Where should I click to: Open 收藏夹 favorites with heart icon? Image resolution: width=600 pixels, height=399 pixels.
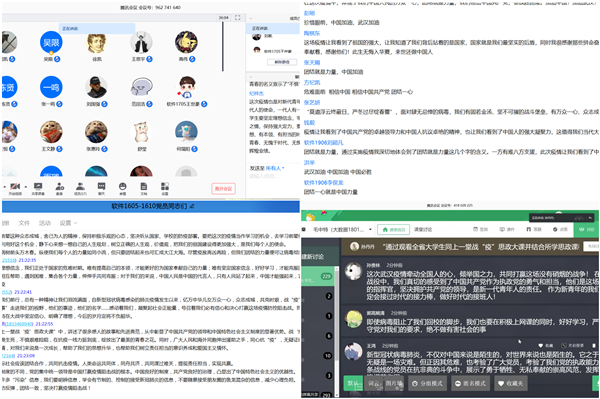(510, 383)
